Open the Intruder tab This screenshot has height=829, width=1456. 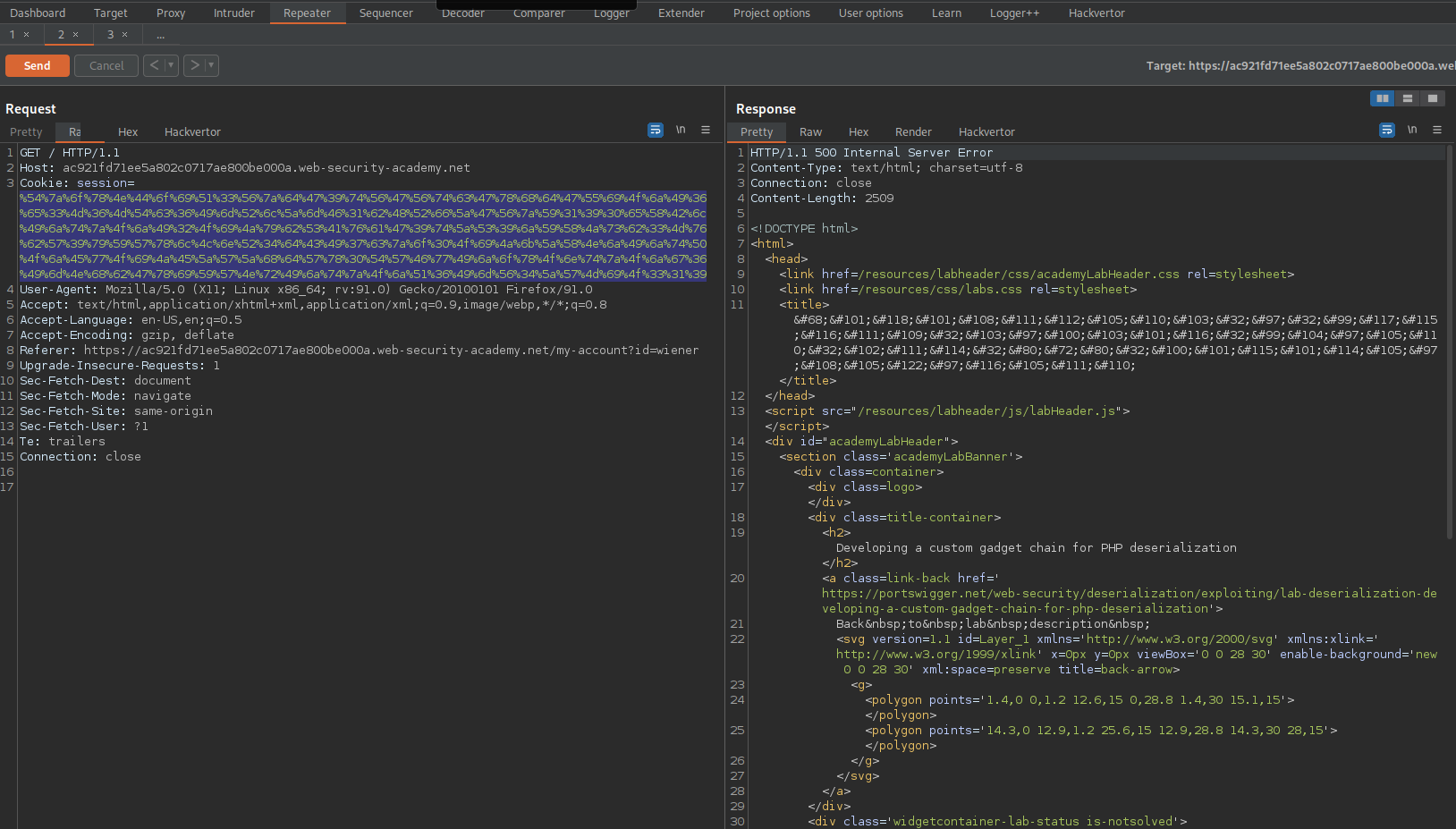click(x=234, y=13)
